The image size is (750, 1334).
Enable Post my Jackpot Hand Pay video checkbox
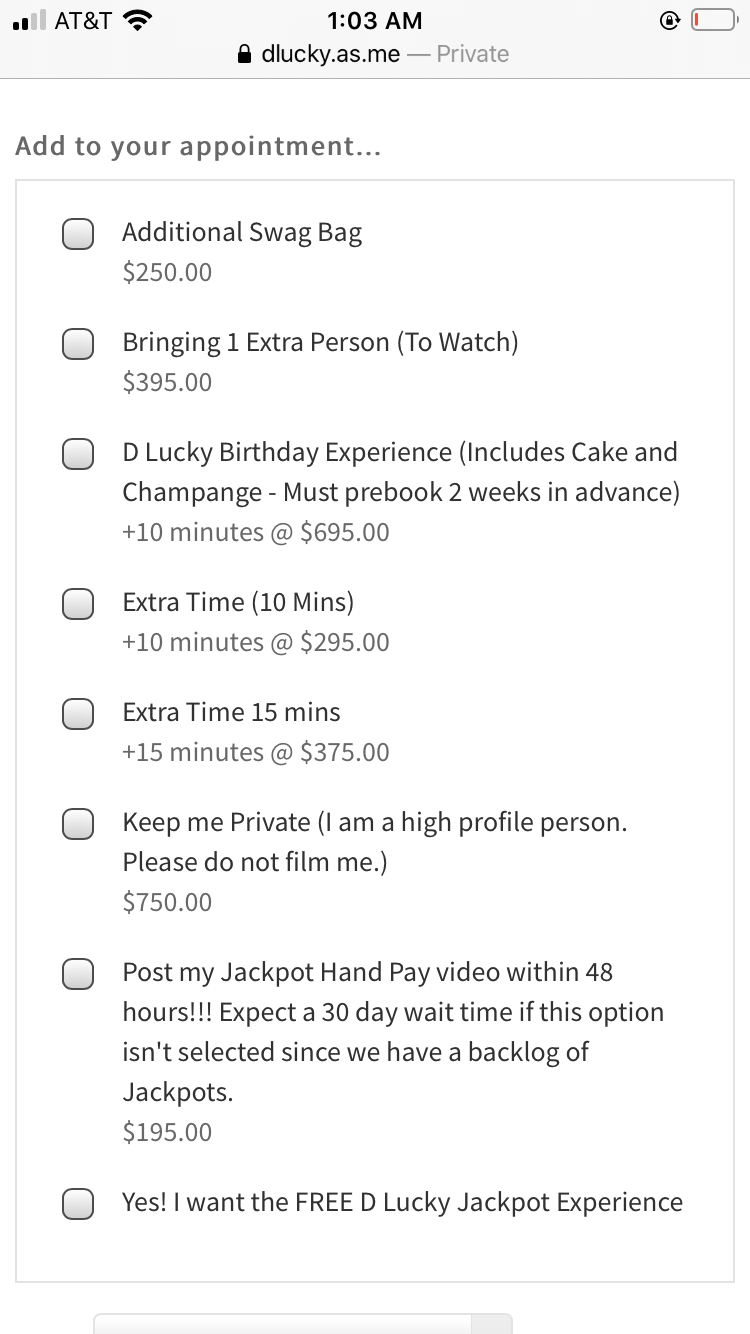[78, 973]
